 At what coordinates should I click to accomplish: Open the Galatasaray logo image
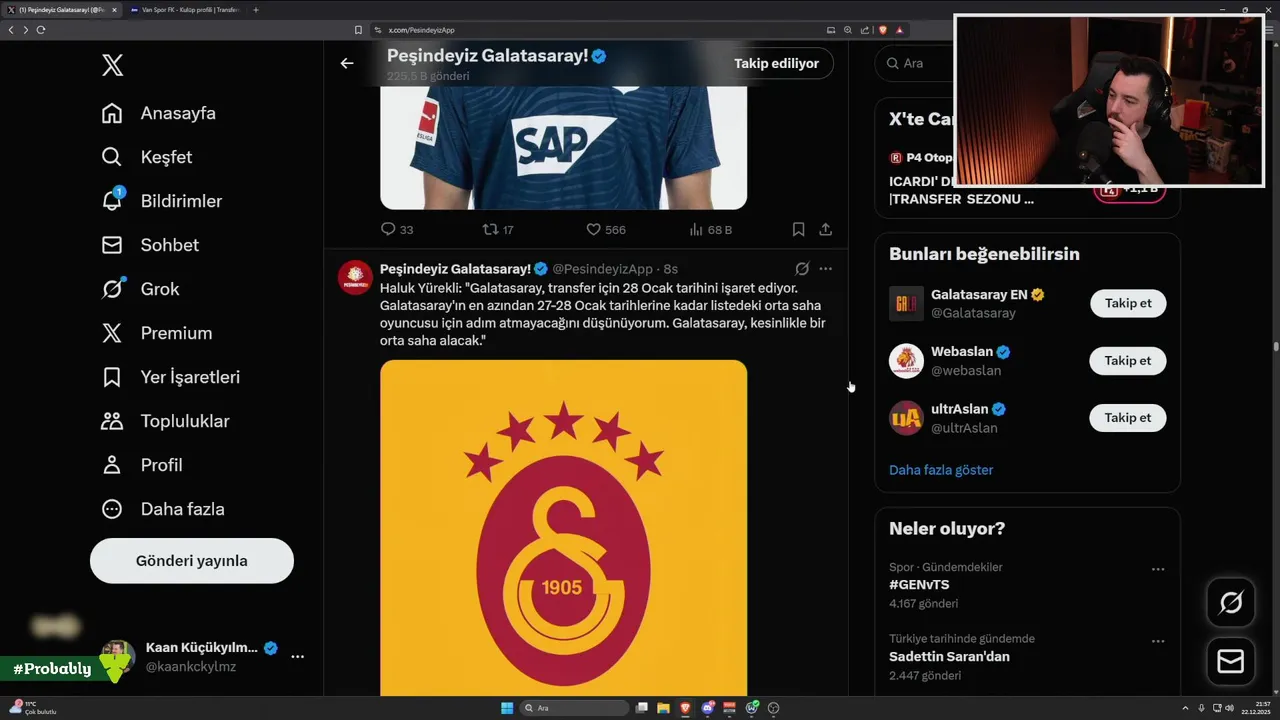point(563,528)
